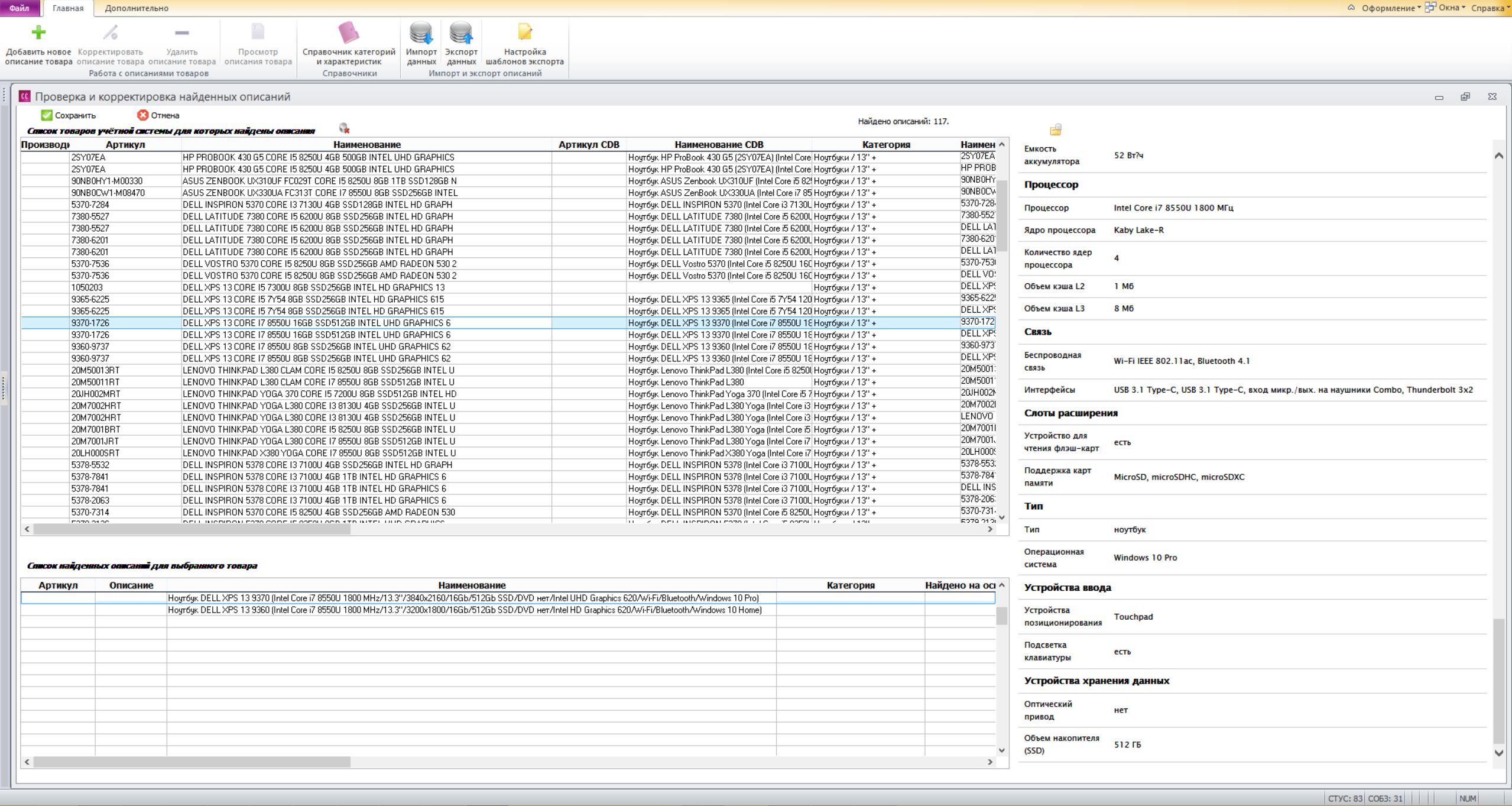Click the database delete icon above the goods table
This screenshot has width=1512, height=806.
tap(344, 128)
